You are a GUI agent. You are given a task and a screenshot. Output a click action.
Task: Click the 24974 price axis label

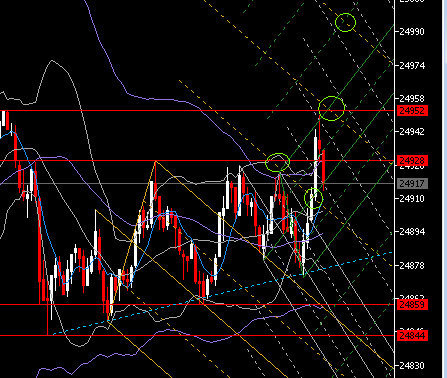(x=412, y=66)
